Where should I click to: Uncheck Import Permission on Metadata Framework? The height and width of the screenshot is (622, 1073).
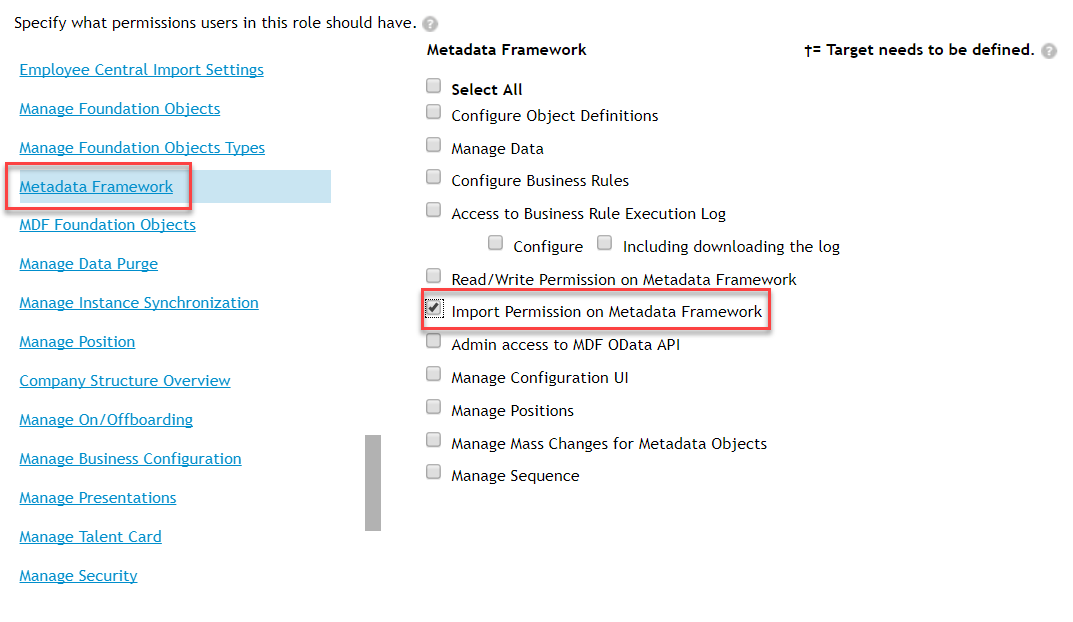coord(434,308)
